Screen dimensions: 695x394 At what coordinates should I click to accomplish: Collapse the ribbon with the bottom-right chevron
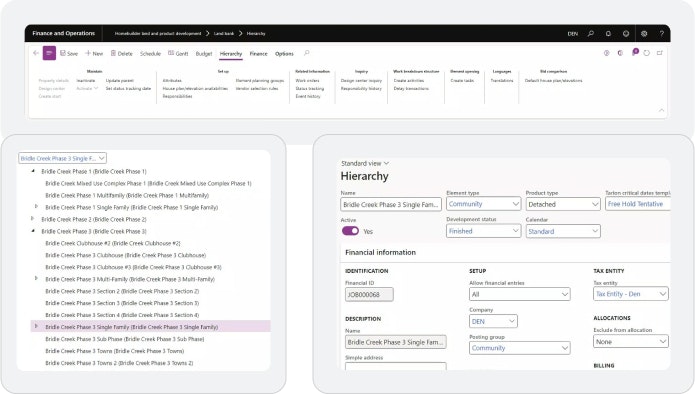[661, 110]
